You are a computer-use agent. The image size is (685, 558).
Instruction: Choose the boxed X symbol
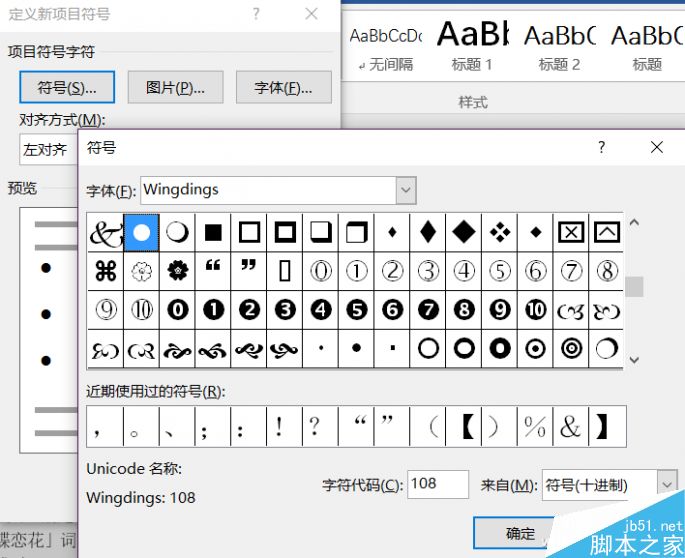pyautogui.click(x=570, y=232)
